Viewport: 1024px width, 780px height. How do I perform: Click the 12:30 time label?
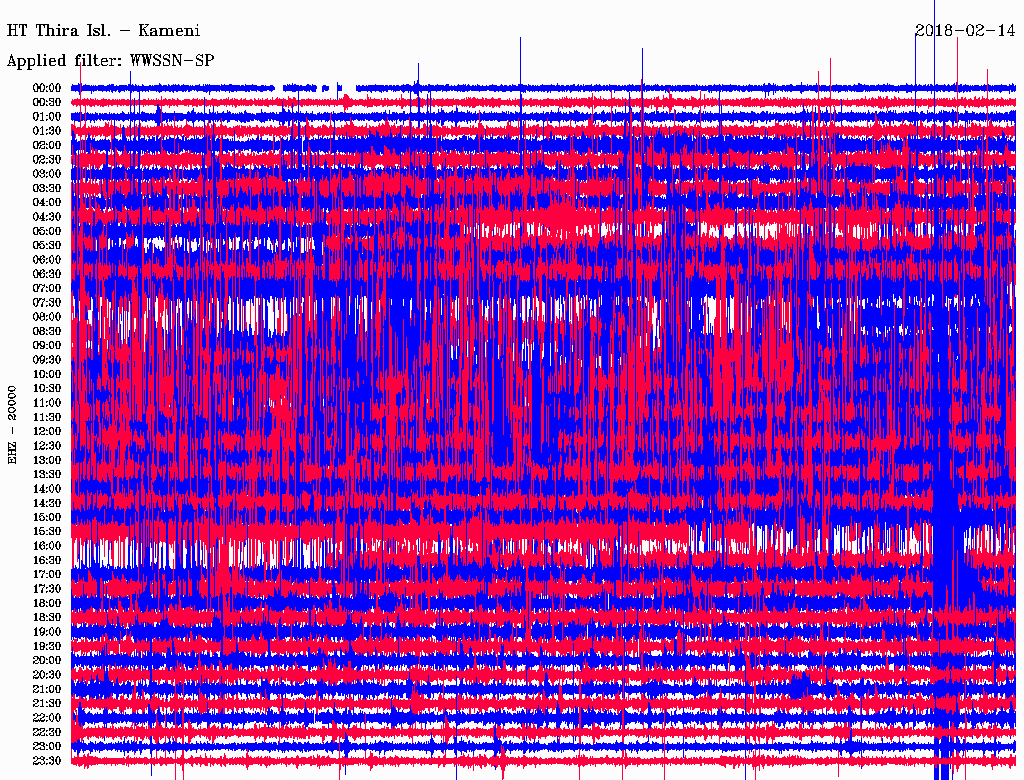pyautogui.click(x=47, y=446)
